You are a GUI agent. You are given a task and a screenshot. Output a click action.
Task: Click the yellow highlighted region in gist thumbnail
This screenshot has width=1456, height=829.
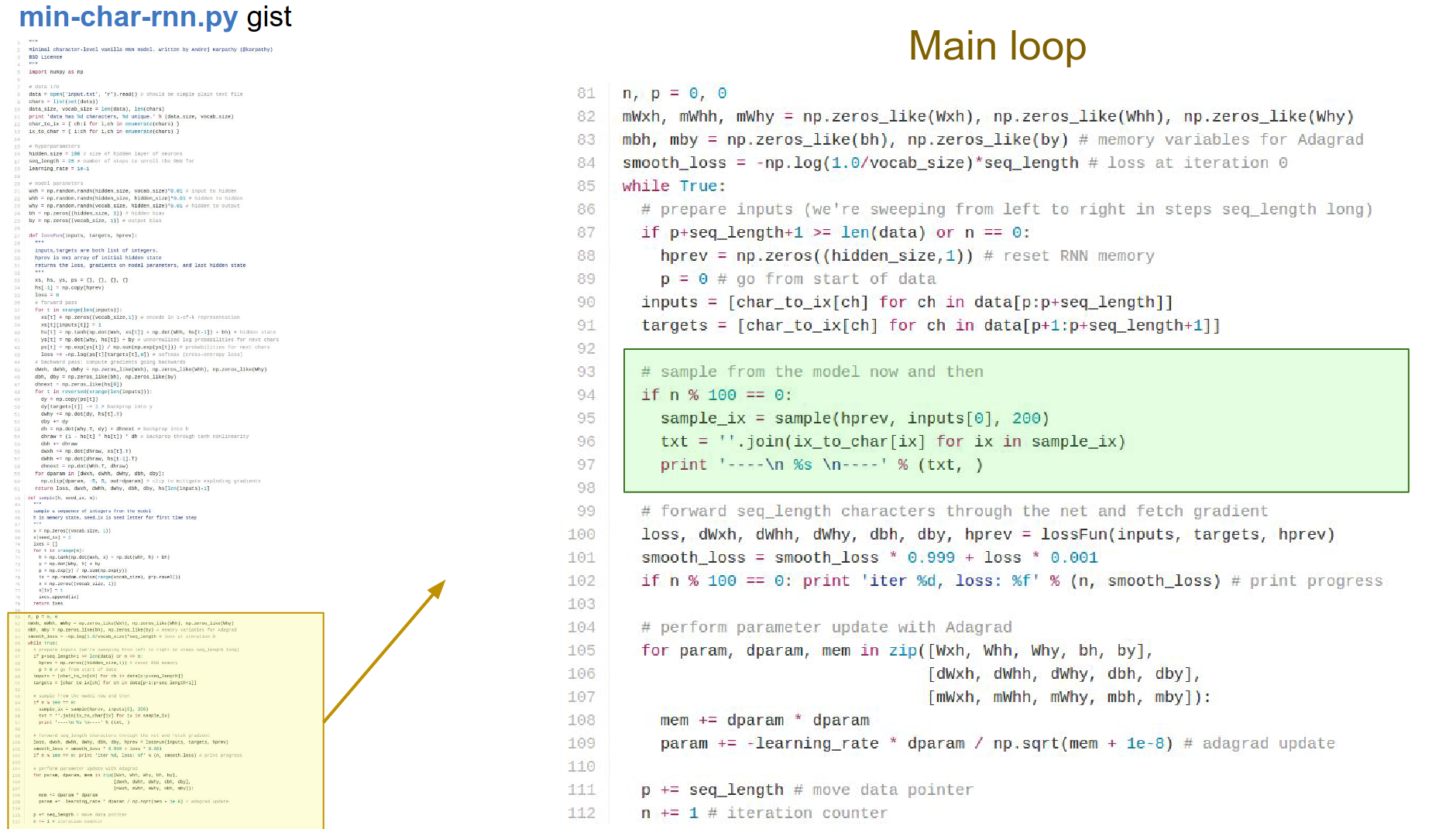(x=165, y=720)
